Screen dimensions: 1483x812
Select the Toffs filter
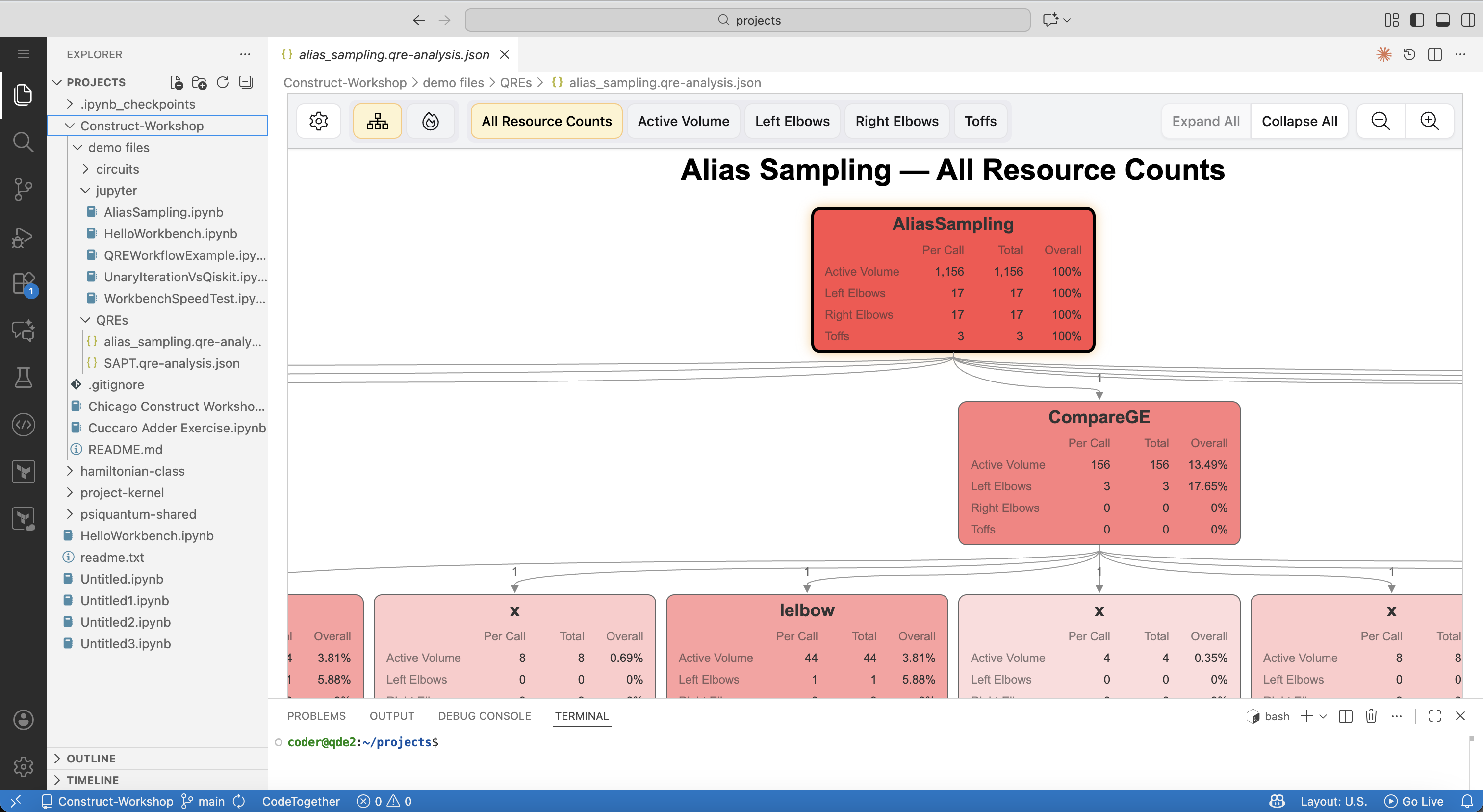tap(980, 122)
